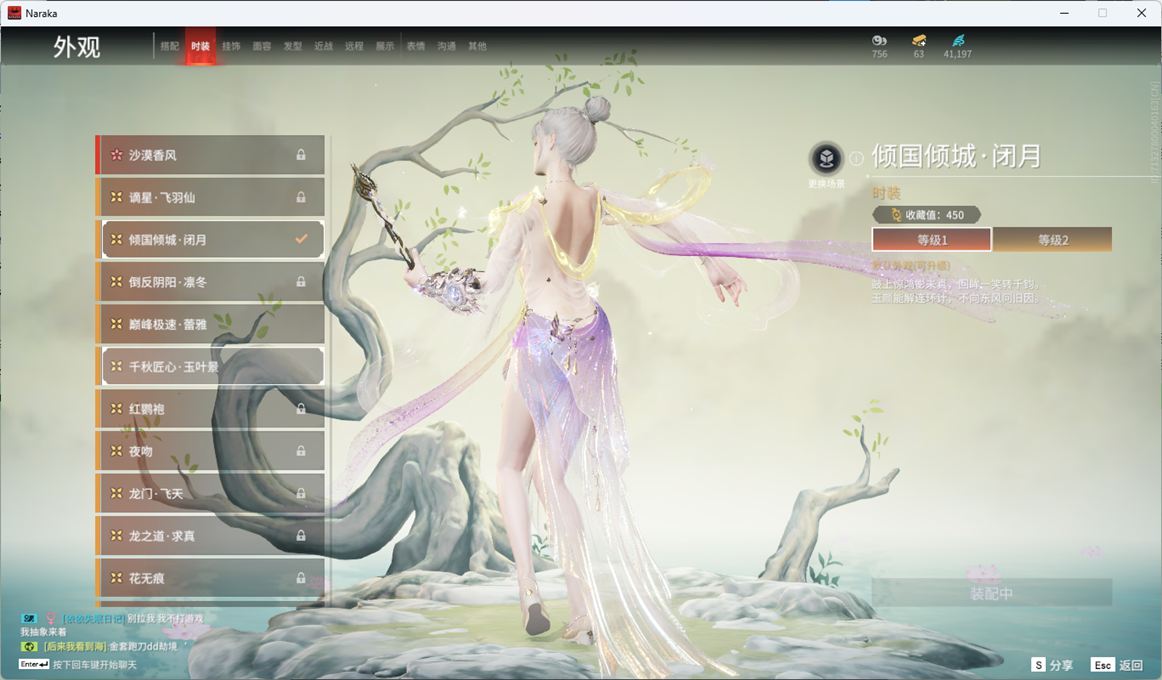Screen dimensions: 1162x680
Task: Click the lock icon on 夜吻
Action: point(301,450)
